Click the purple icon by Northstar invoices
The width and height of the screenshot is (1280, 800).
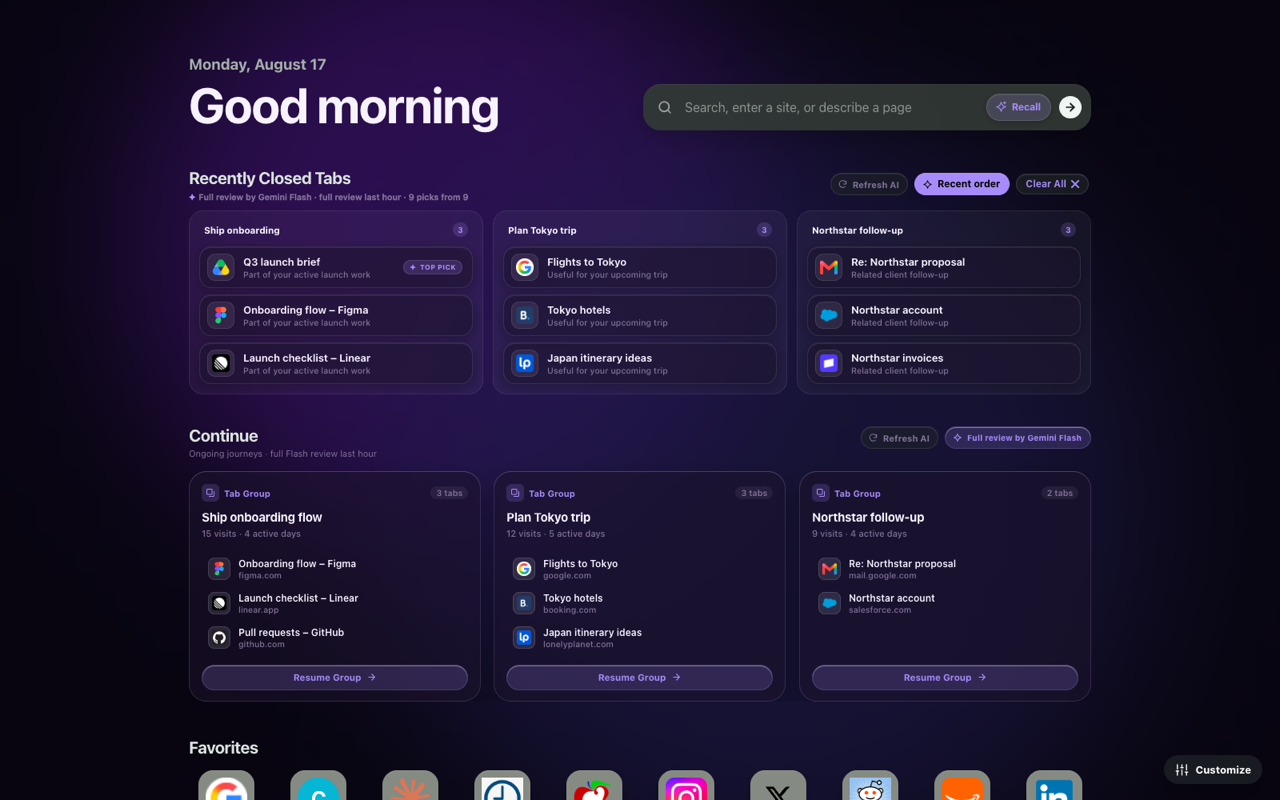(x=829, y=363)
